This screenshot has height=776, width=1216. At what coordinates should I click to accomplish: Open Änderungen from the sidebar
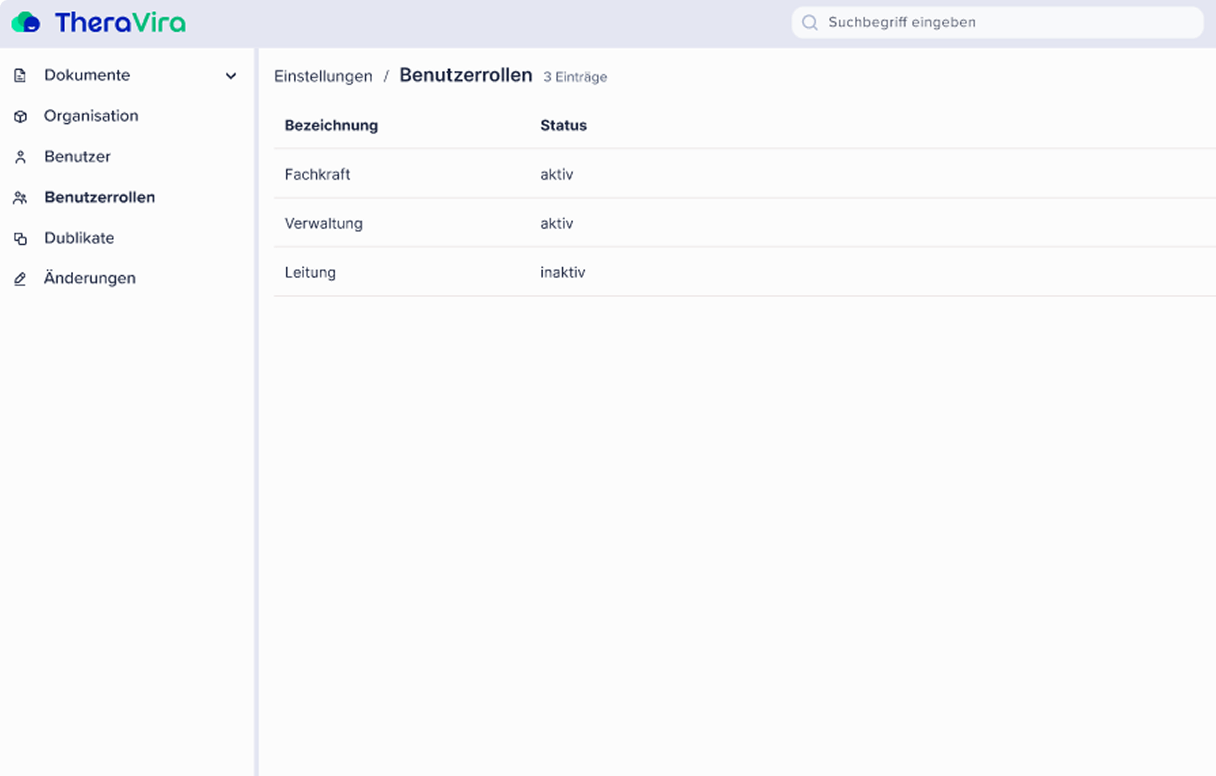pyautogui.click(x=89, y=279)
